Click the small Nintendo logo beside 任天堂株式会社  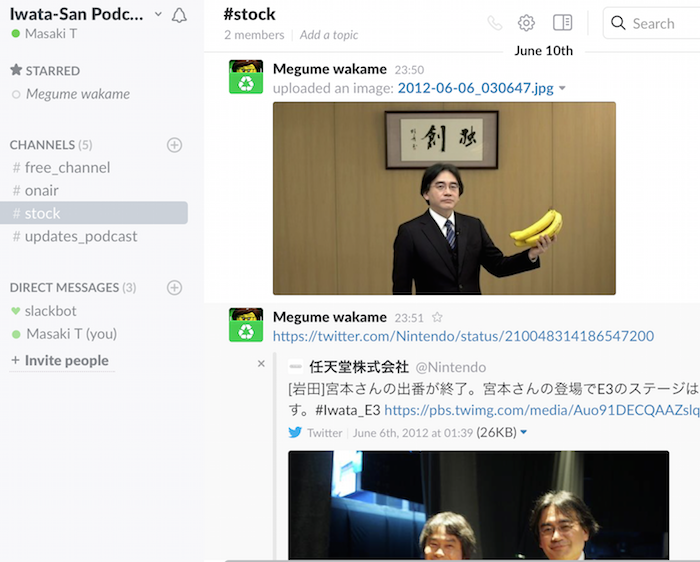click(296, 367)
